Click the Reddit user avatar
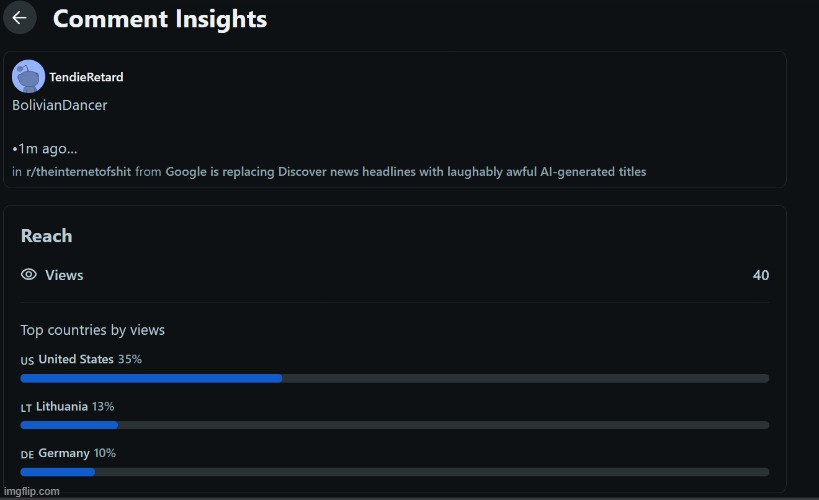819x500 pixels. tap(28, 77)
